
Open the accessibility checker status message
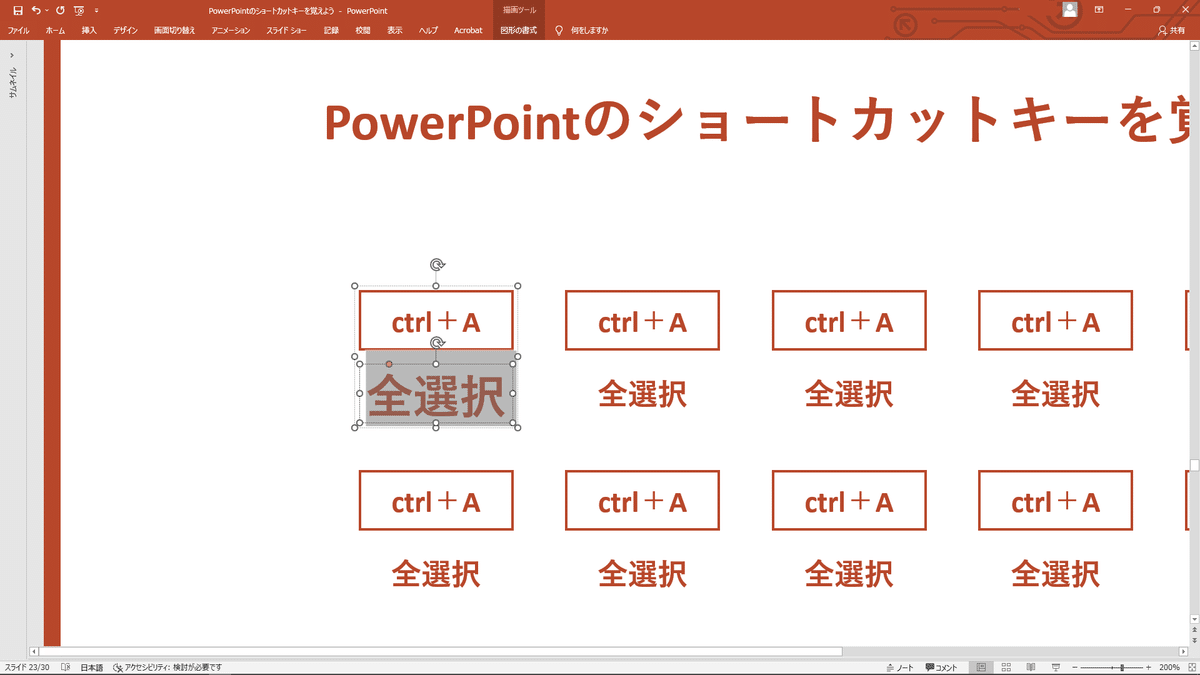point(167,667)
